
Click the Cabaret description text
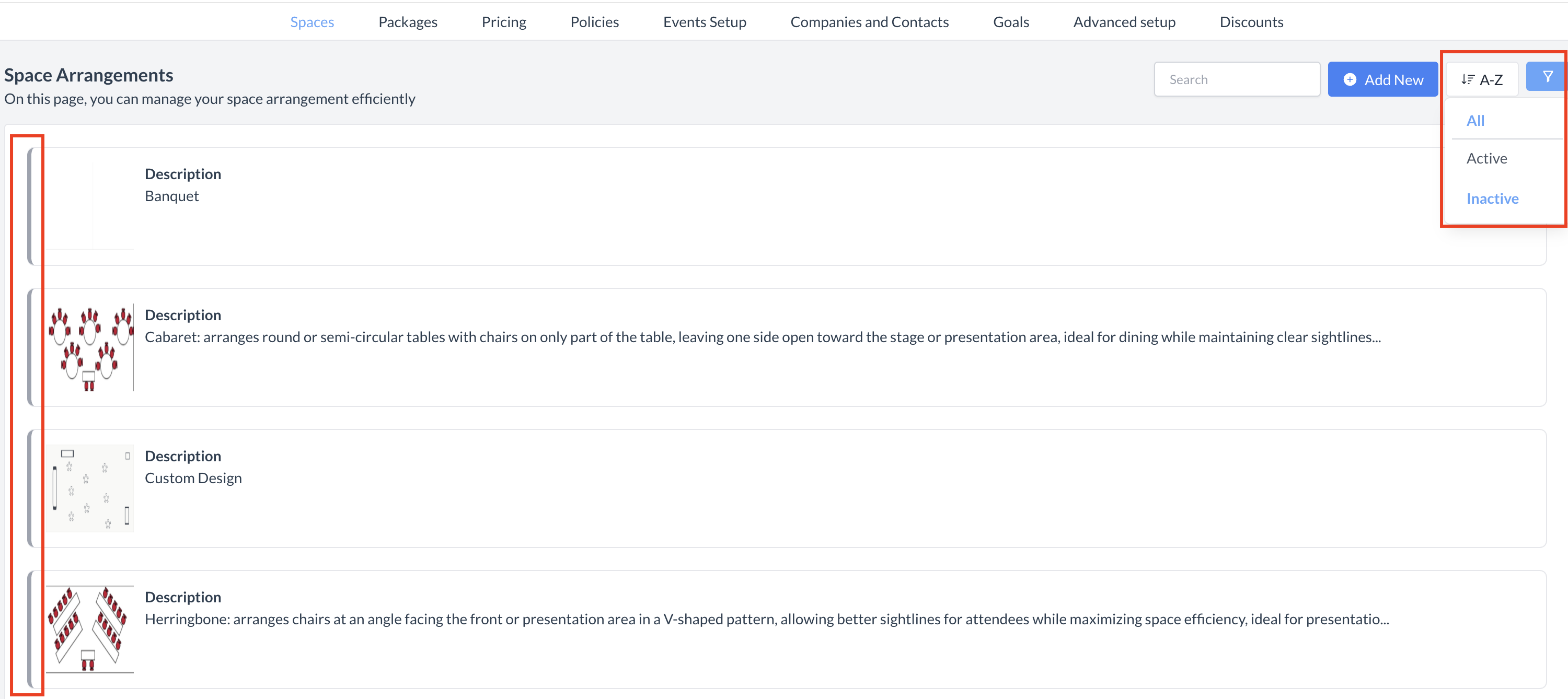click(x=763, y=337)
